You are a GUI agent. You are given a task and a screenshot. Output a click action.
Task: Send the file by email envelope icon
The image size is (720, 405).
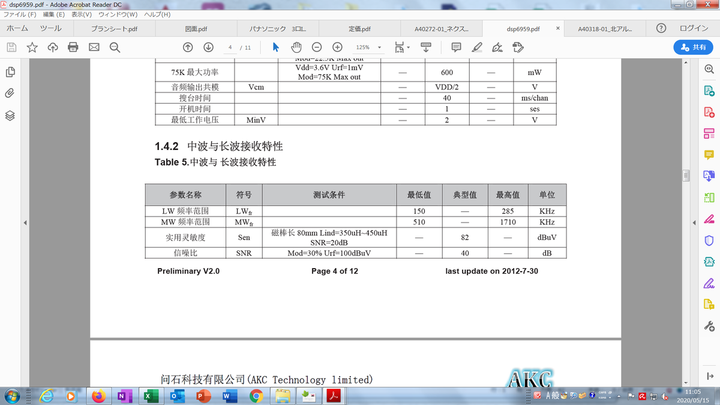pos(95,47)
